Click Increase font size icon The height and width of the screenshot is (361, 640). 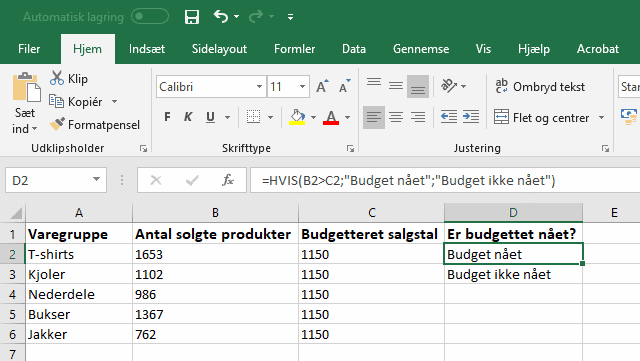tap(322, 86)
